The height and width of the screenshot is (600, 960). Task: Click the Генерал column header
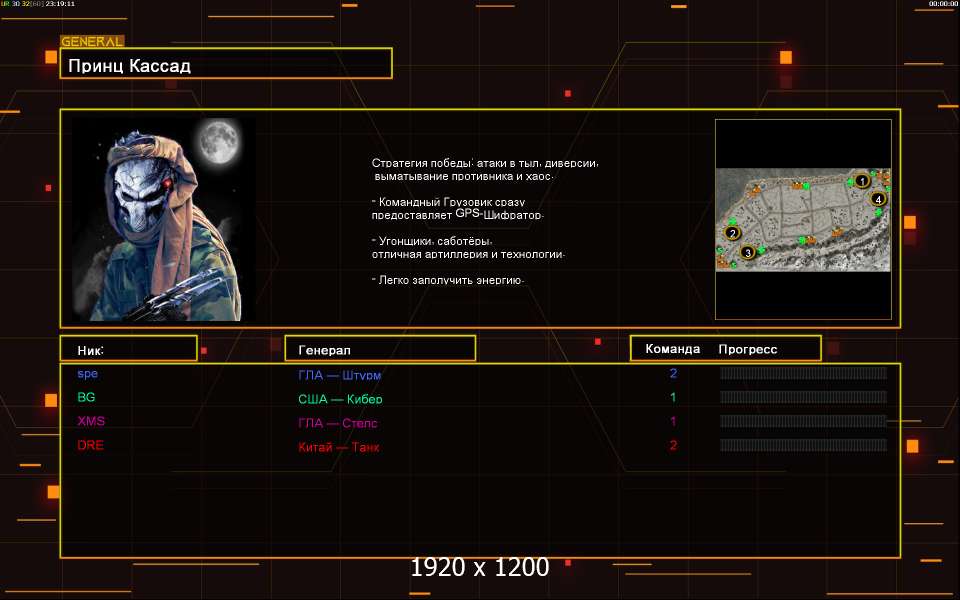click(x=380, y=348)
